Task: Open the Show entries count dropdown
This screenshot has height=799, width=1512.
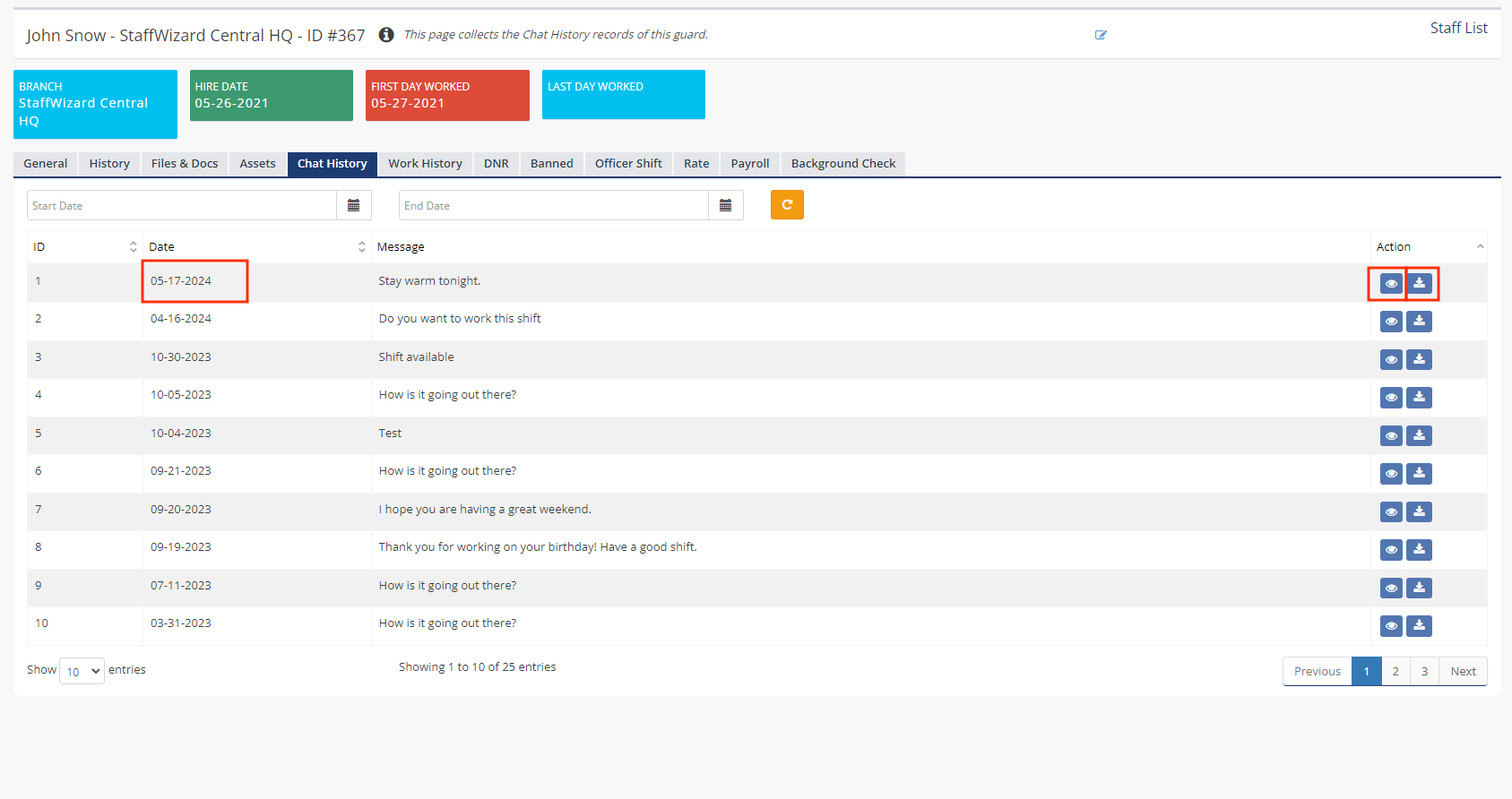Action: 82,671
